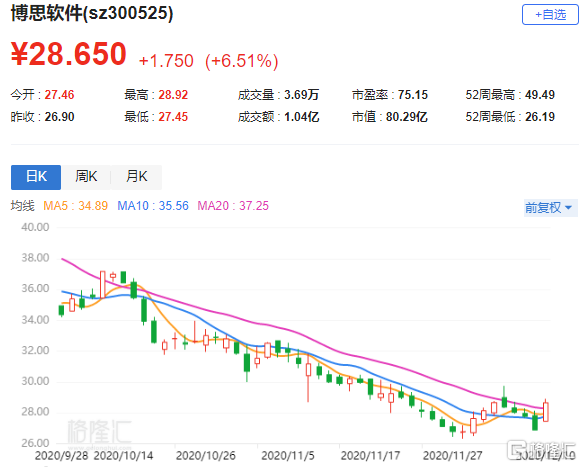This screenshot has width=582, height=467.
Task: Select the stock title 博思软件(sz300525)
Action: point(92,13)
